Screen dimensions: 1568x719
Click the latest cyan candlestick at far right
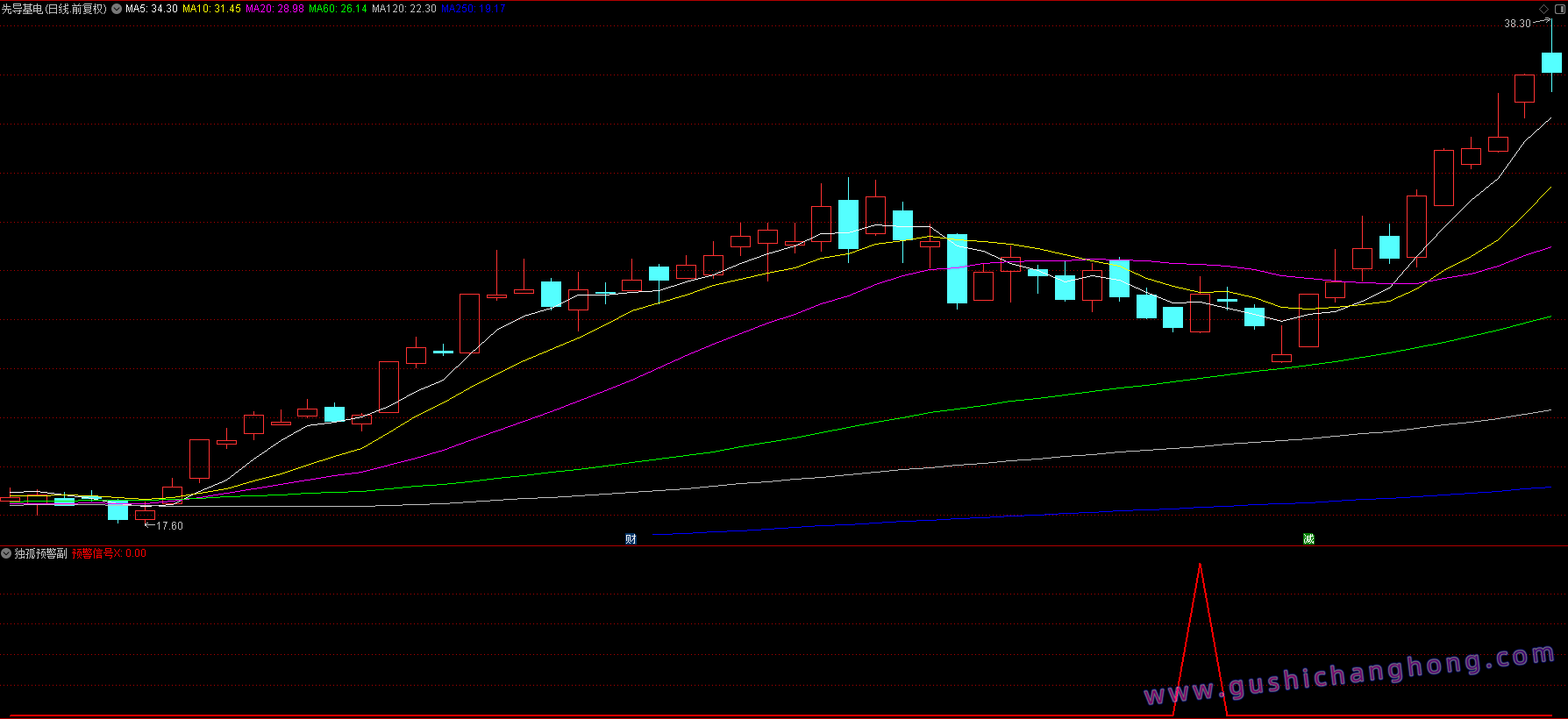click(x=1551, y=62)
